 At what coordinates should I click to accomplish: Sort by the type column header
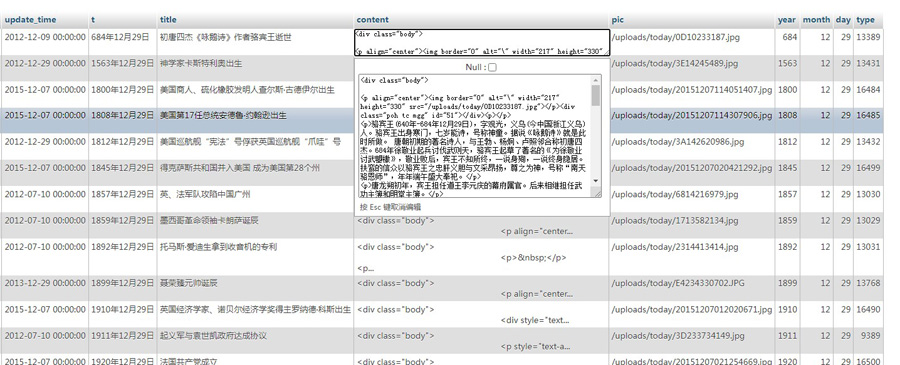click(x=866, y=20)
